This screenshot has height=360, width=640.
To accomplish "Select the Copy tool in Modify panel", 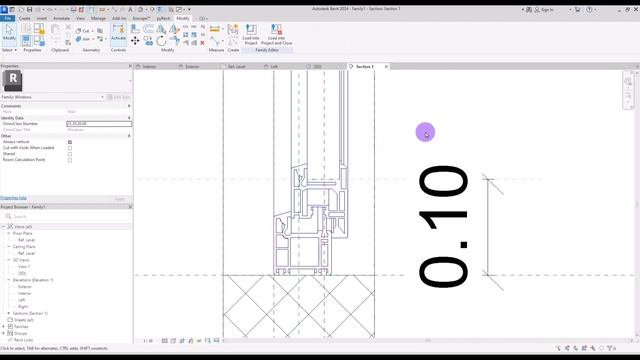I will pos(148,40).
